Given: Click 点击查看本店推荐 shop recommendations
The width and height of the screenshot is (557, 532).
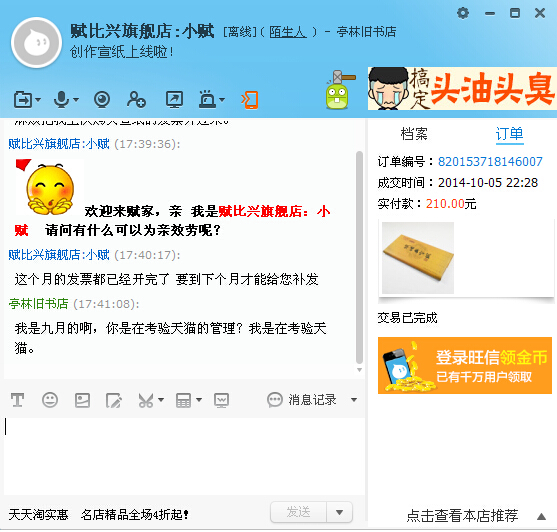Looking at the screenshot, I should (x=462, y=516).
